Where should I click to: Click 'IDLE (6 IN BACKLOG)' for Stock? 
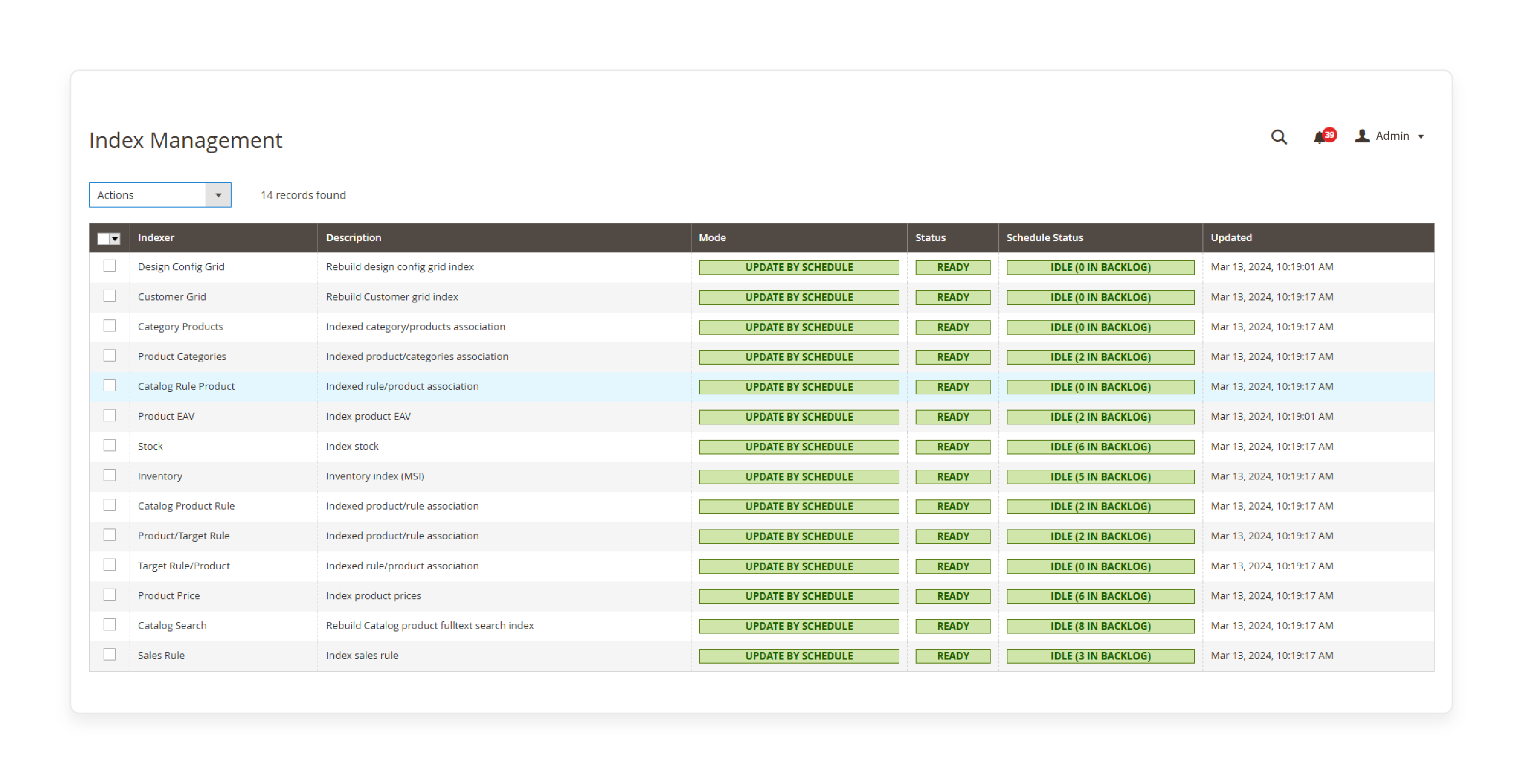1100,447
